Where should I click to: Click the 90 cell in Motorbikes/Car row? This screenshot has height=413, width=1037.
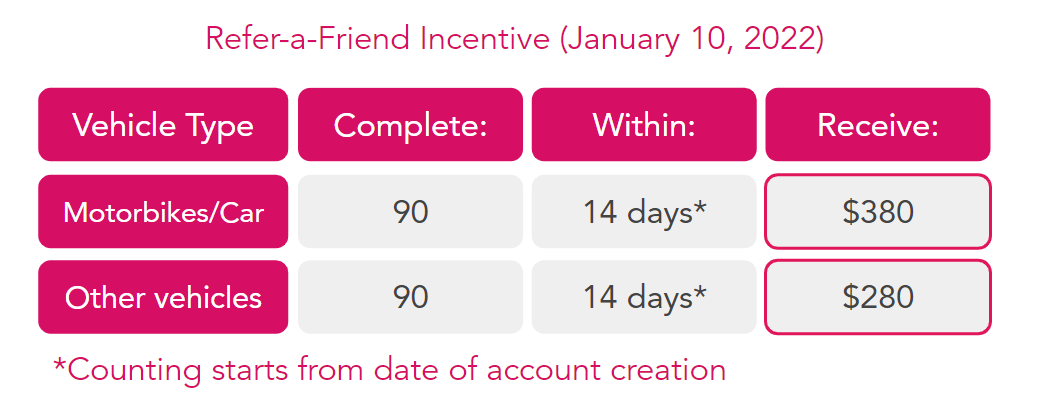(410, 212)
